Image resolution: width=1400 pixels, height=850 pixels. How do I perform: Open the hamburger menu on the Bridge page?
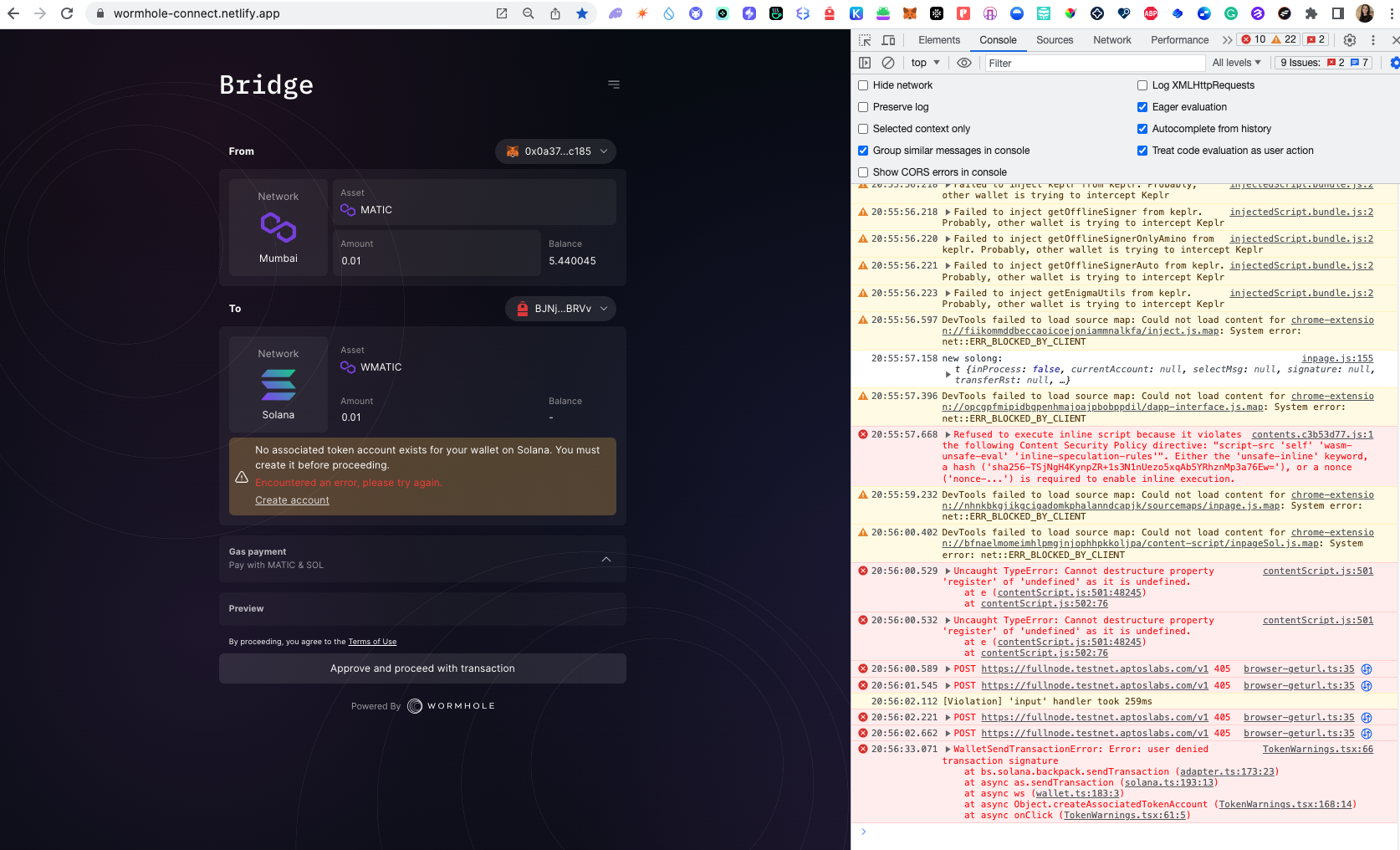614,84
